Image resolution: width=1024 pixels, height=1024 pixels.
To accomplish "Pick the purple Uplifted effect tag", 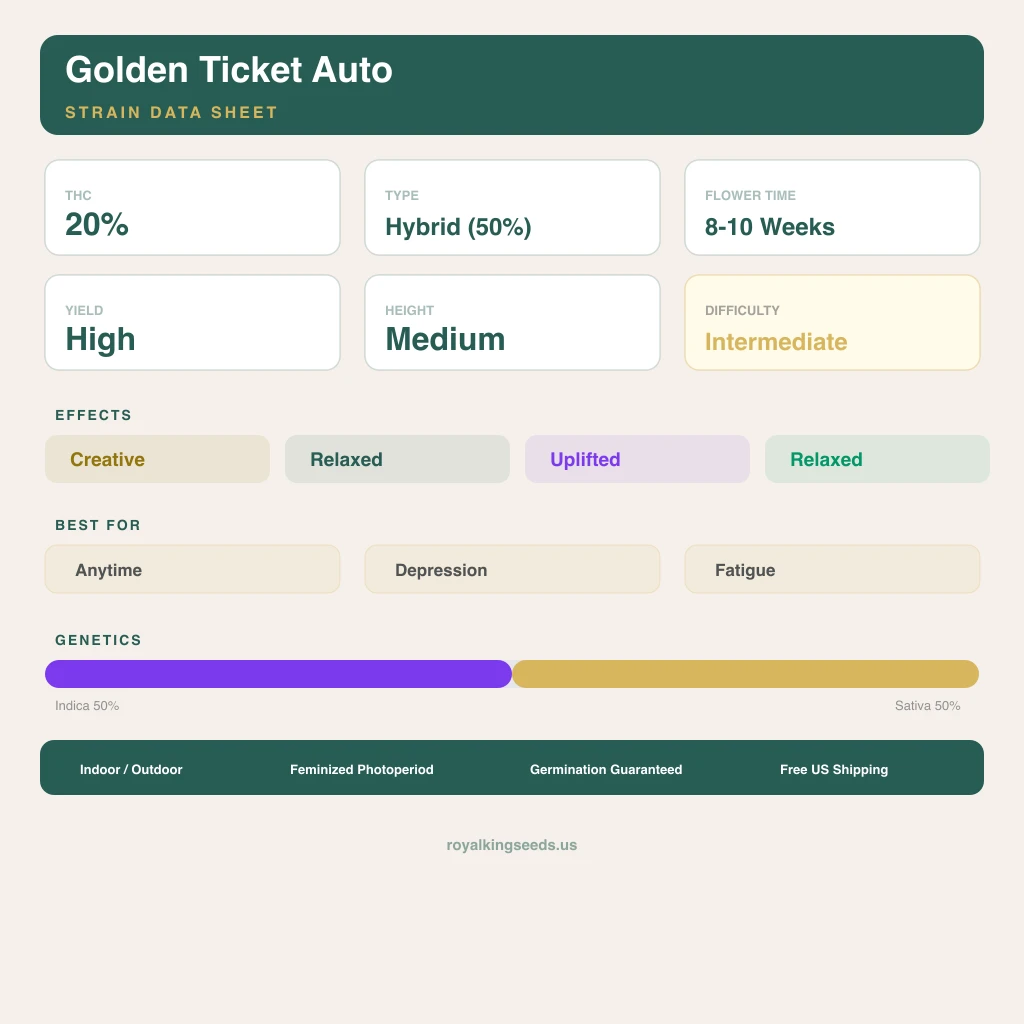I will pos(637,459).
